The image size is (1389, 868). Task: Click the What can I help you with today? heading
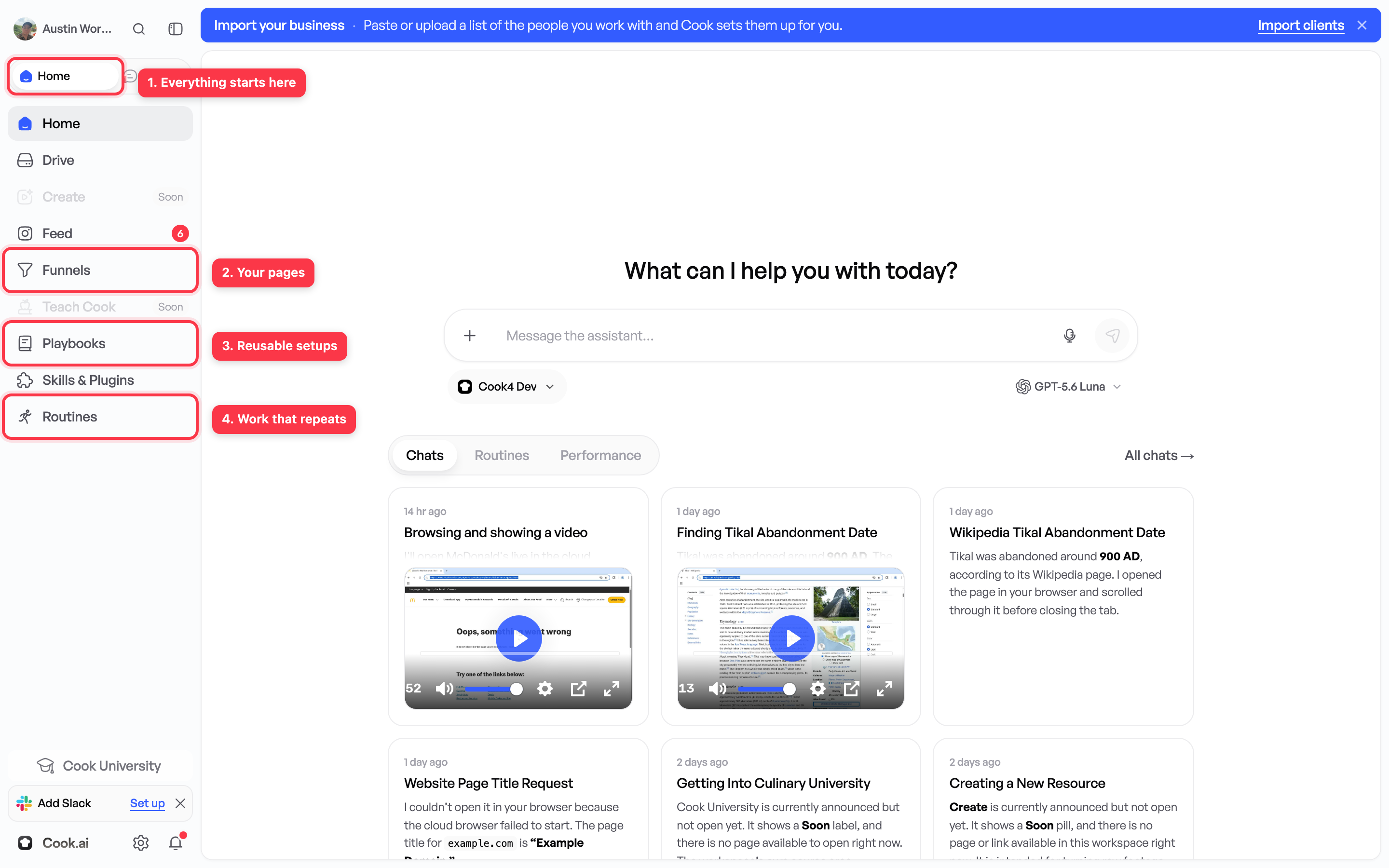[790, 271]
